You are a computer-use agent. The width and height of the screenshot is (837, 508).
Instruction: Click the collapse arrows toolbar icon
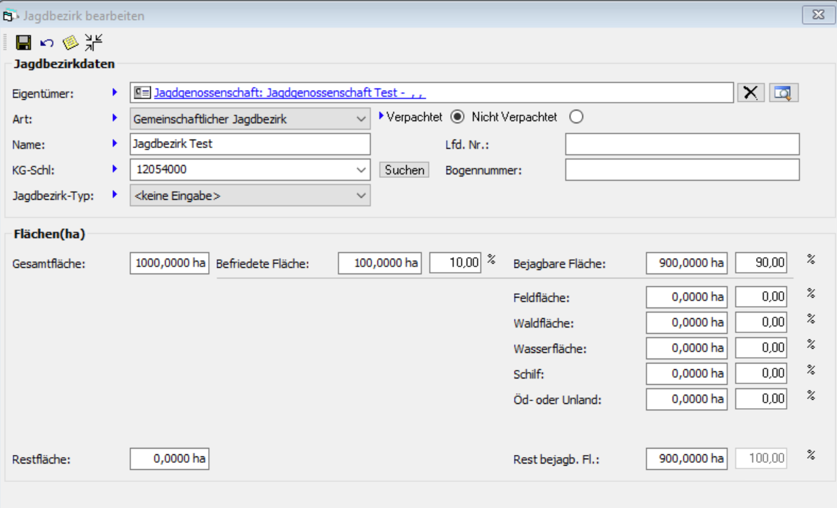[x=93, y=42]
